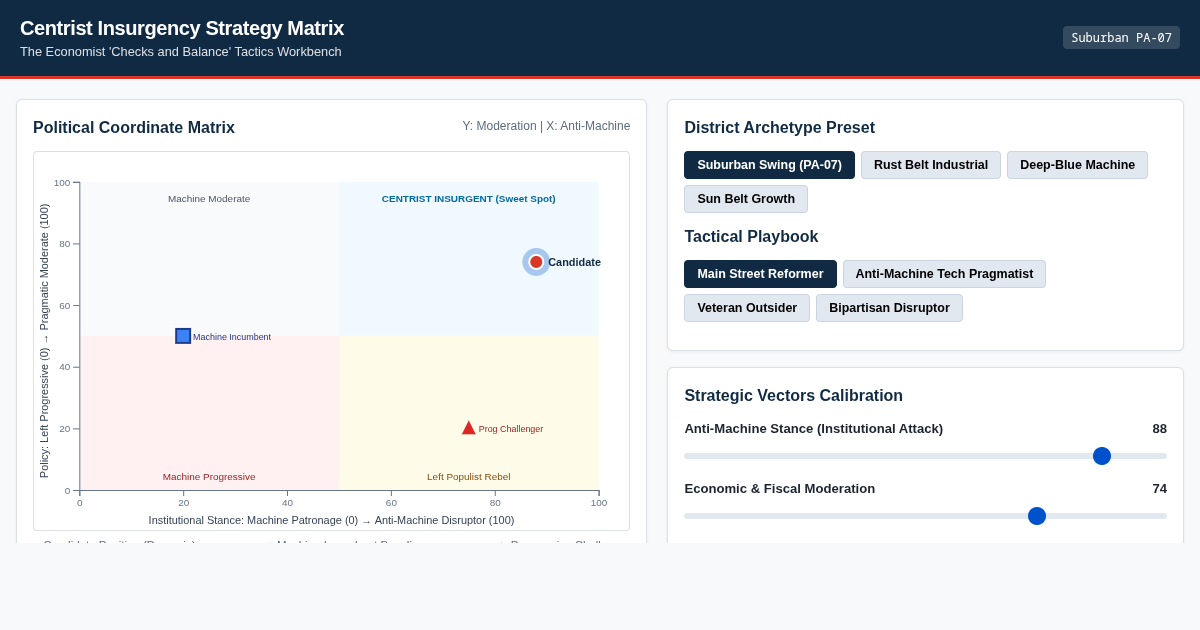Viewport: 1200px width, 630px height.
Task: Click the Economic & Fiscal Moderation value 74
Action: [x=1159, y=489]
